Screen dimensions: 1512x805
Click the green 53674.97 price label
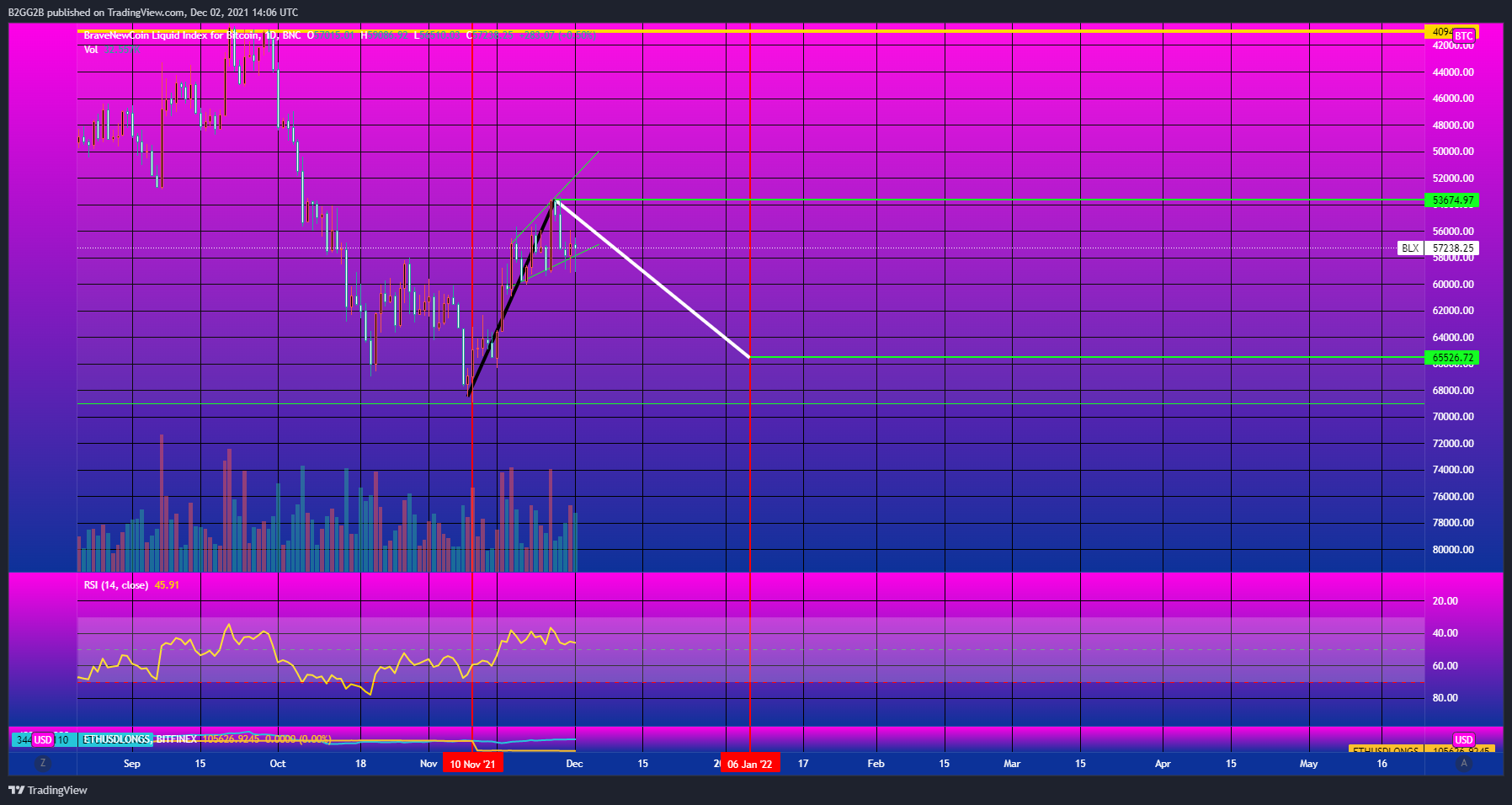1452,200
